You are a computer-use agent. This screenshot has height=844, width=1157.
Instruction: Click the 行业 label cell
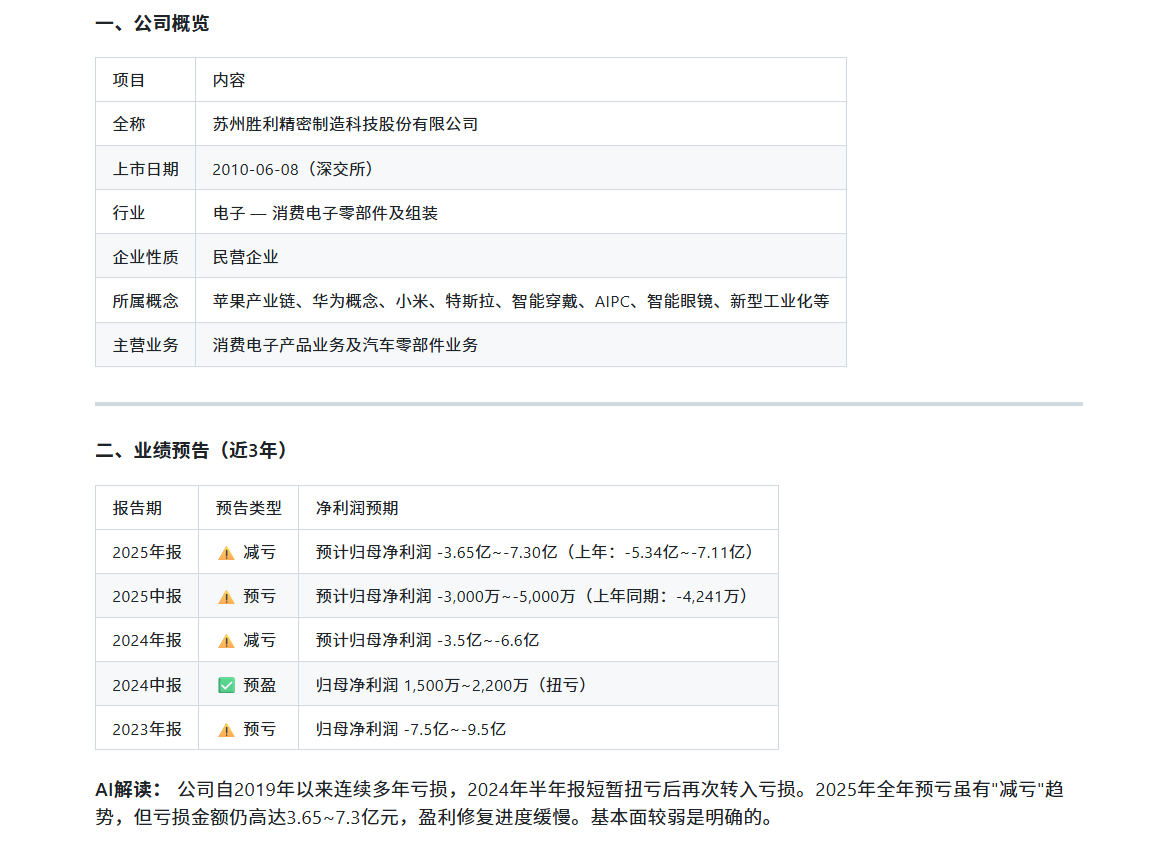145,212
